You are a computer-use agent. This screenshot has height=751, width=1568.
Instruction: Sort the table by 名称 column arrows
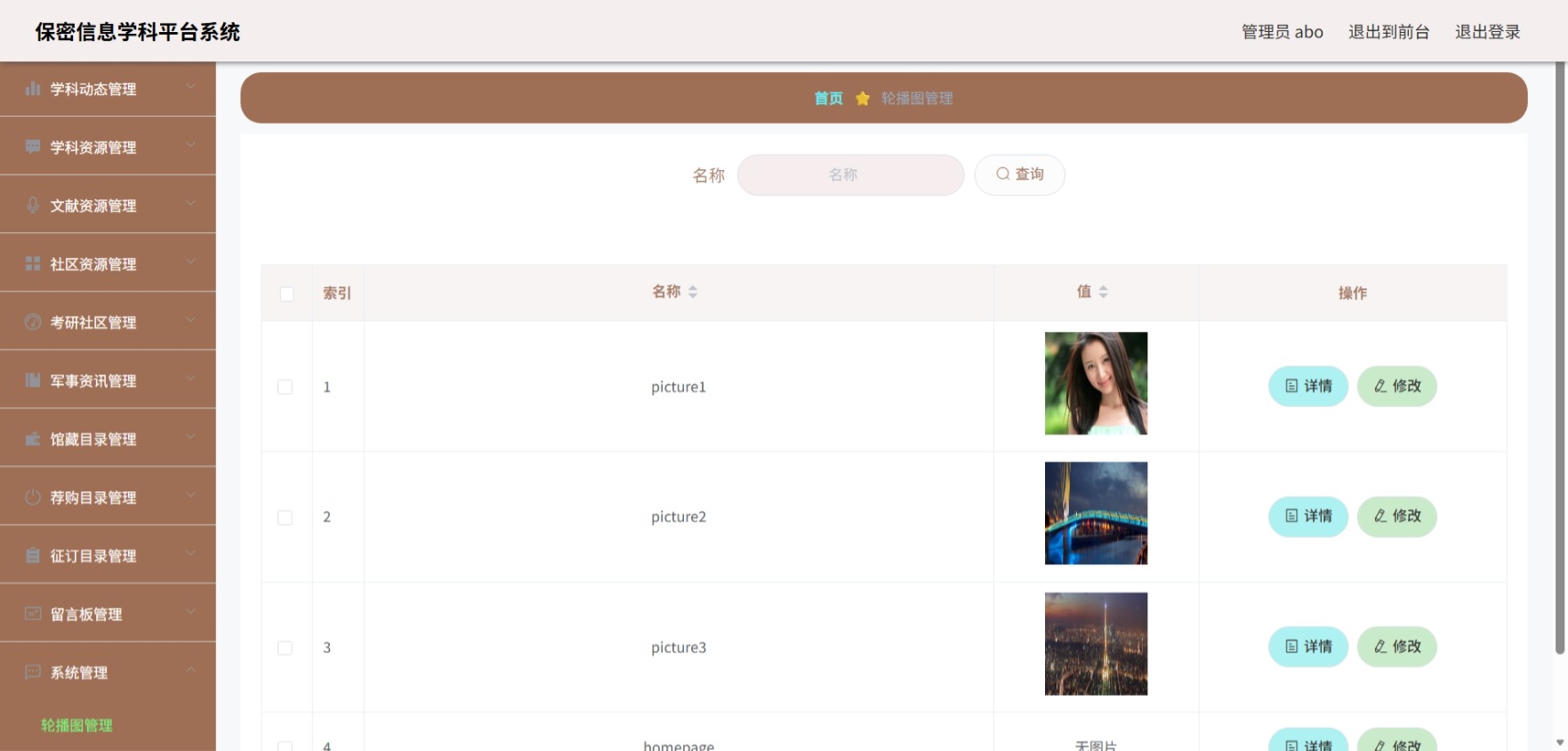click(x=693, y=292)
